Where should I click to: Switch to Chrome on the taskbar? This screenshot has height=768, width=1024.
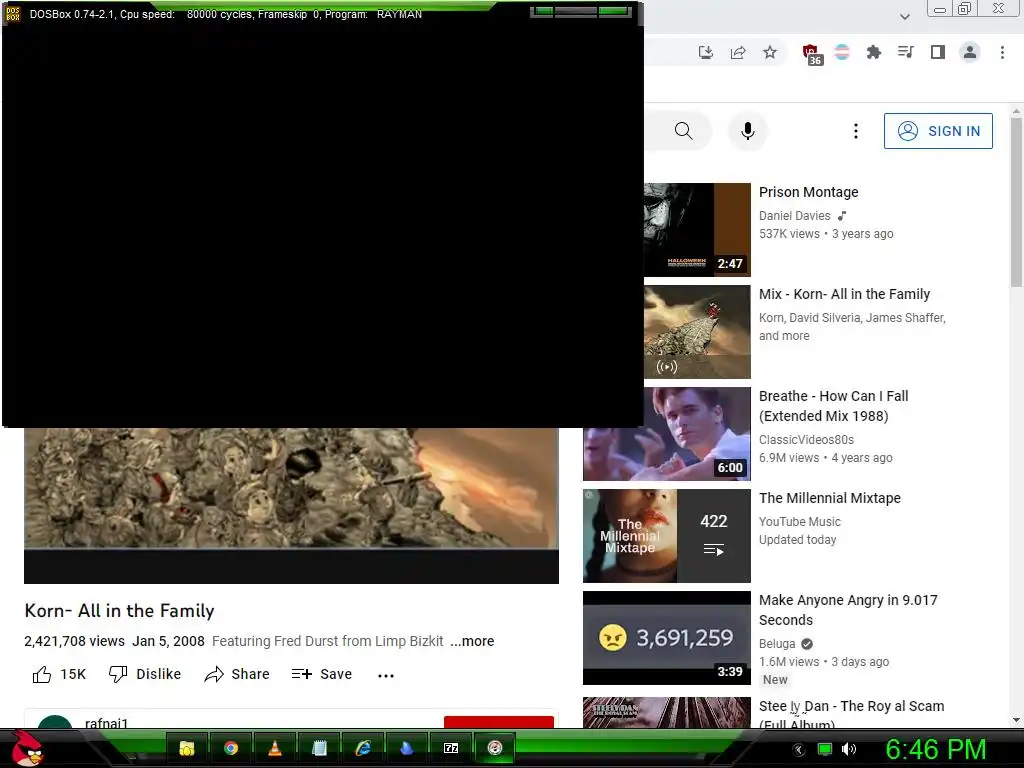(231, 748)
